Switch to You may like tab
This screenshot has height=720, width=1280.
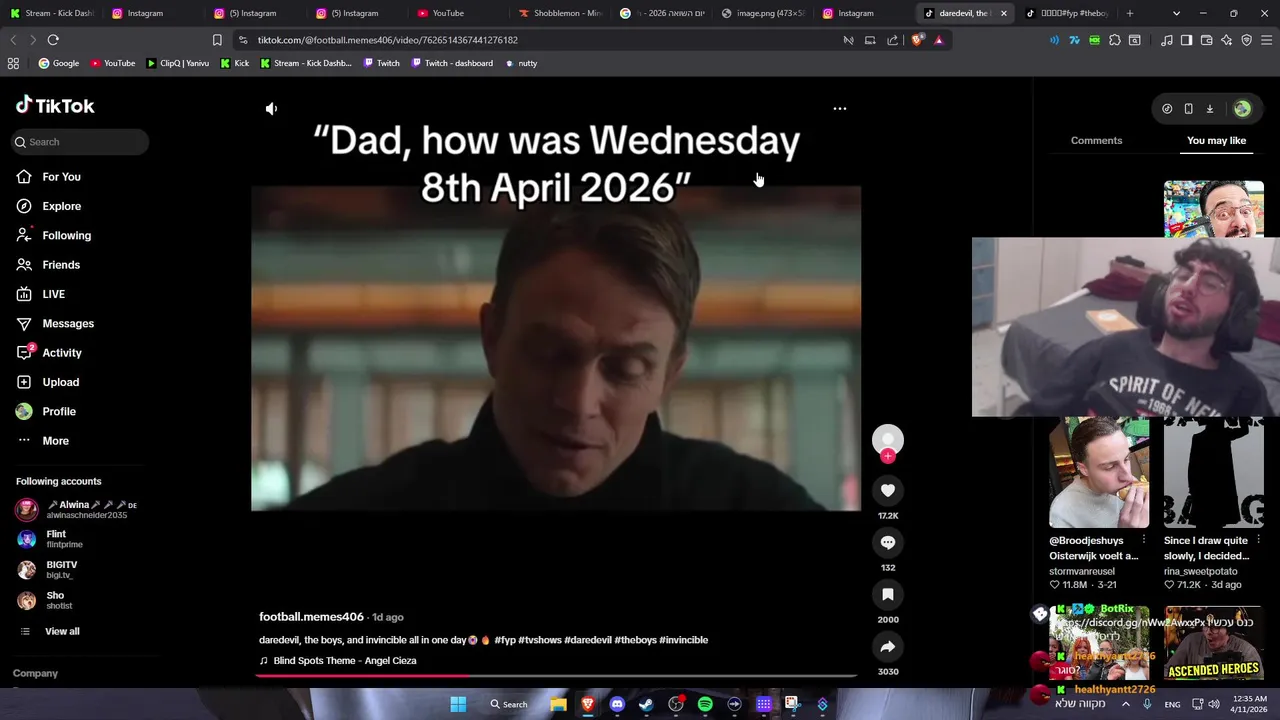[x=1216, y=140]
